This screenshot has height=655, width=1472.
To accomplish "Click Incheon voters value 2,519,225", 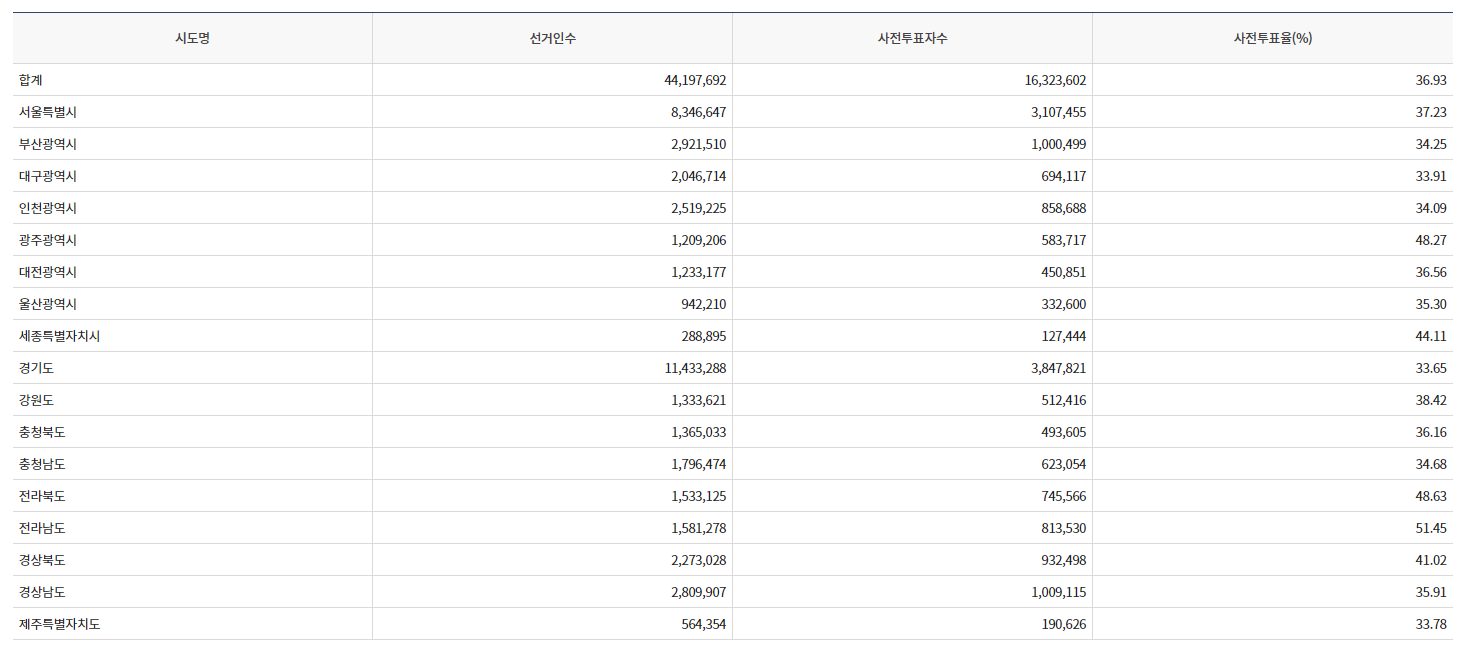I will 699,208.
